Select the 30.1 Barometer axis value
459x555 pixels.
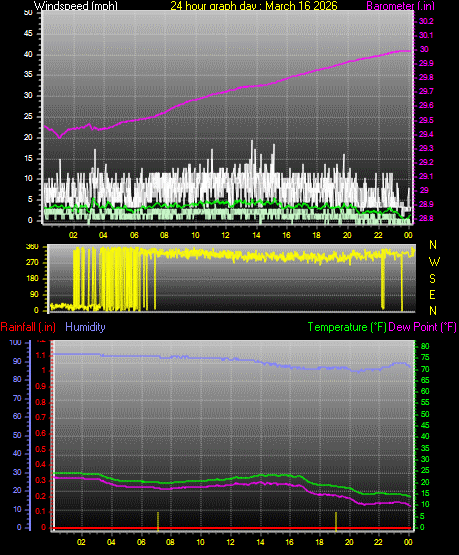coord(426,35)
